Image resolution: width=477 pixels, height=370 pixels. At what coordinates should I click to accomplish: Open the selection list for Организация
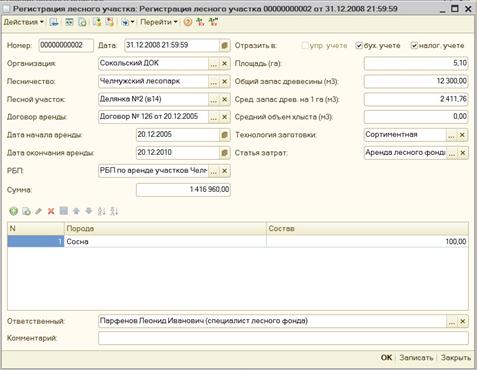pos(214,63)
